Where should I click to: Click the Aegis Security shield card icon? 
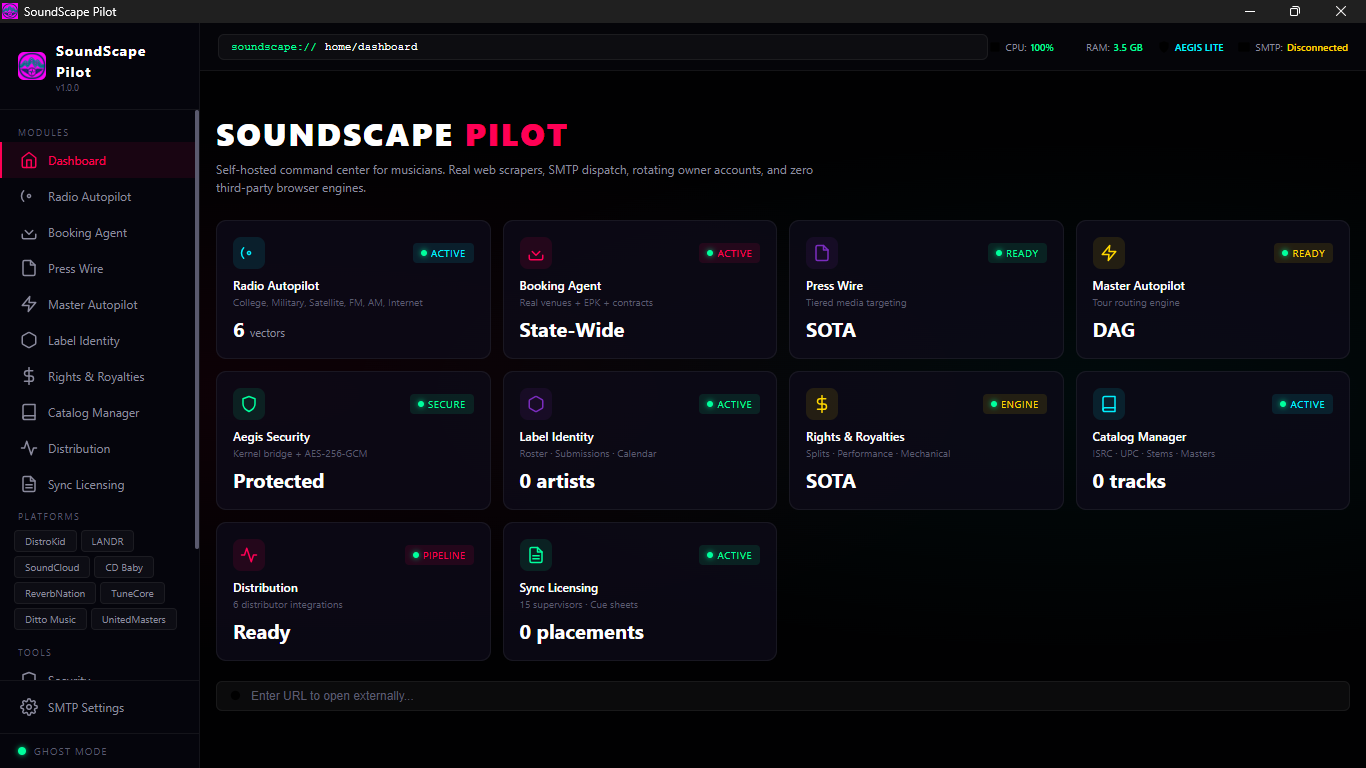(x=249, y=404)
